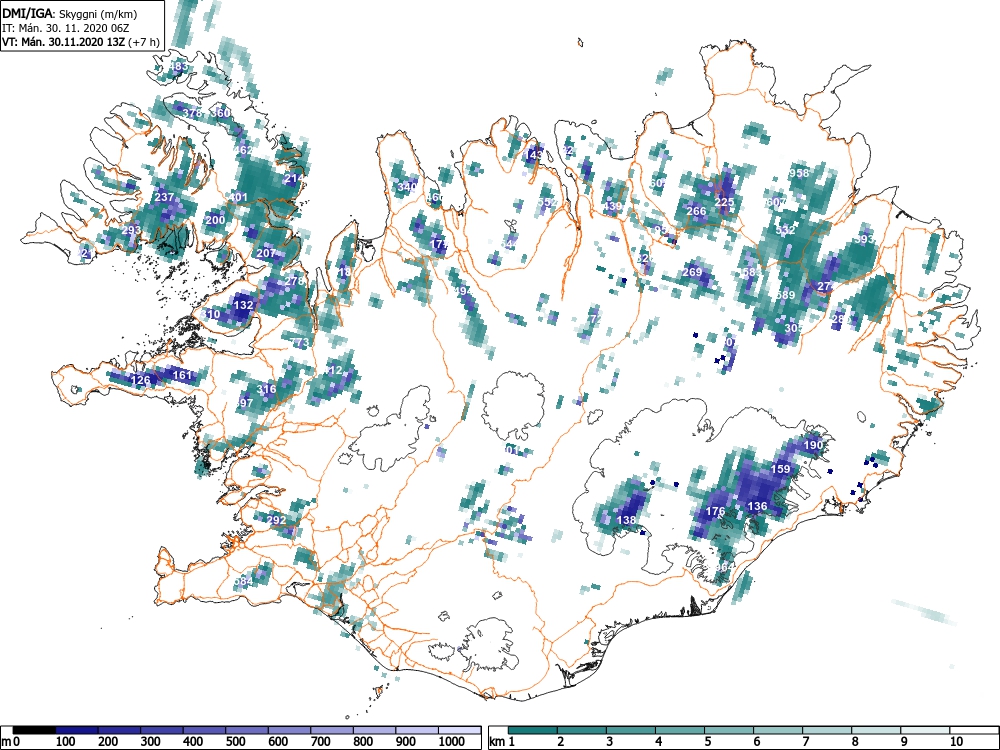Viewport: 1000px width, 750px height.
Task: Click the 'km 1' label in the kilometre legend
Action: pyautogui.click(x=501, y=741)
